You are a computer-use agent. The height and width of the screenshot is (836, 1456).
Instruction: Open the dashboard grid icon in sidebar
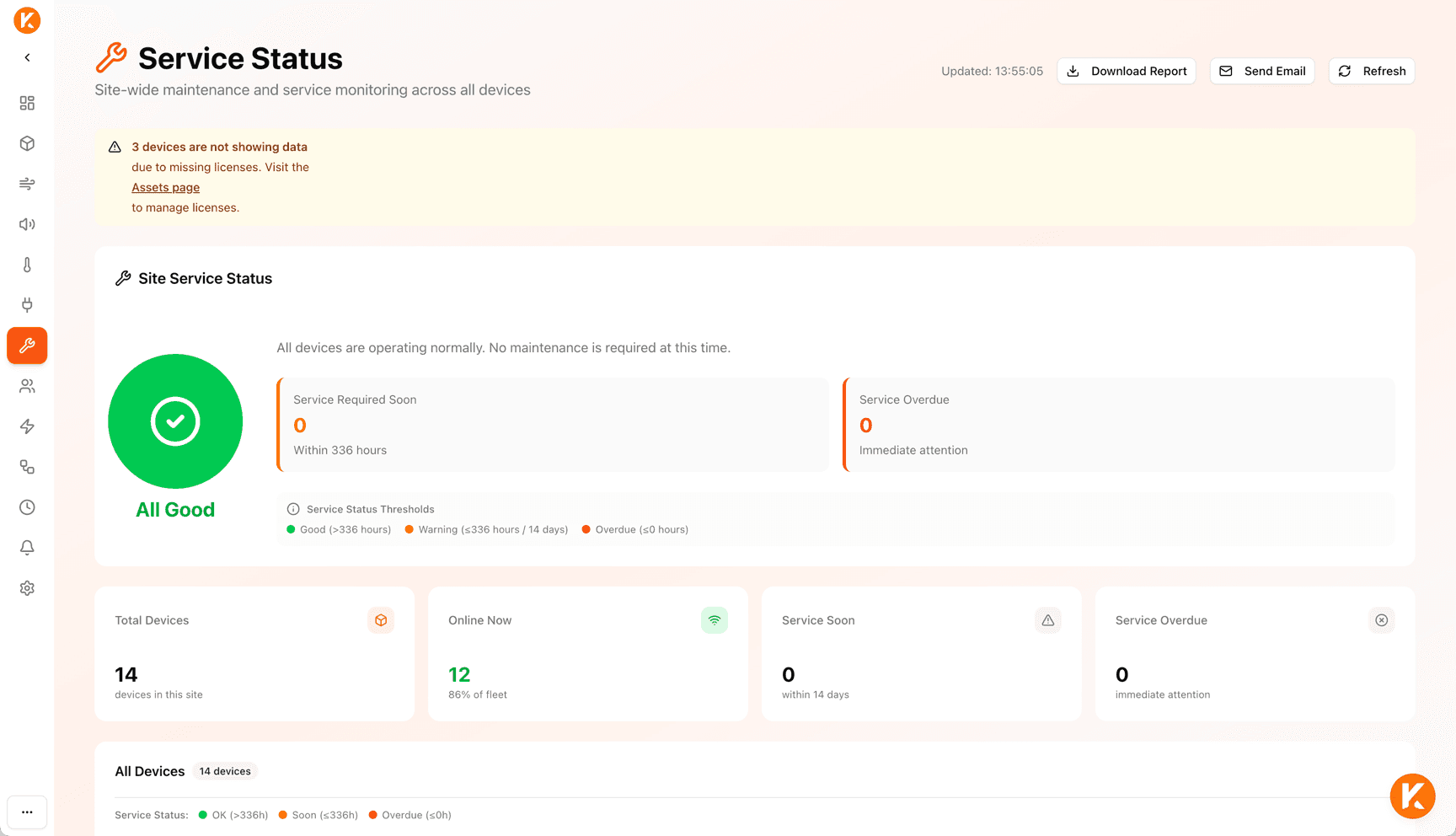point(27,103)
